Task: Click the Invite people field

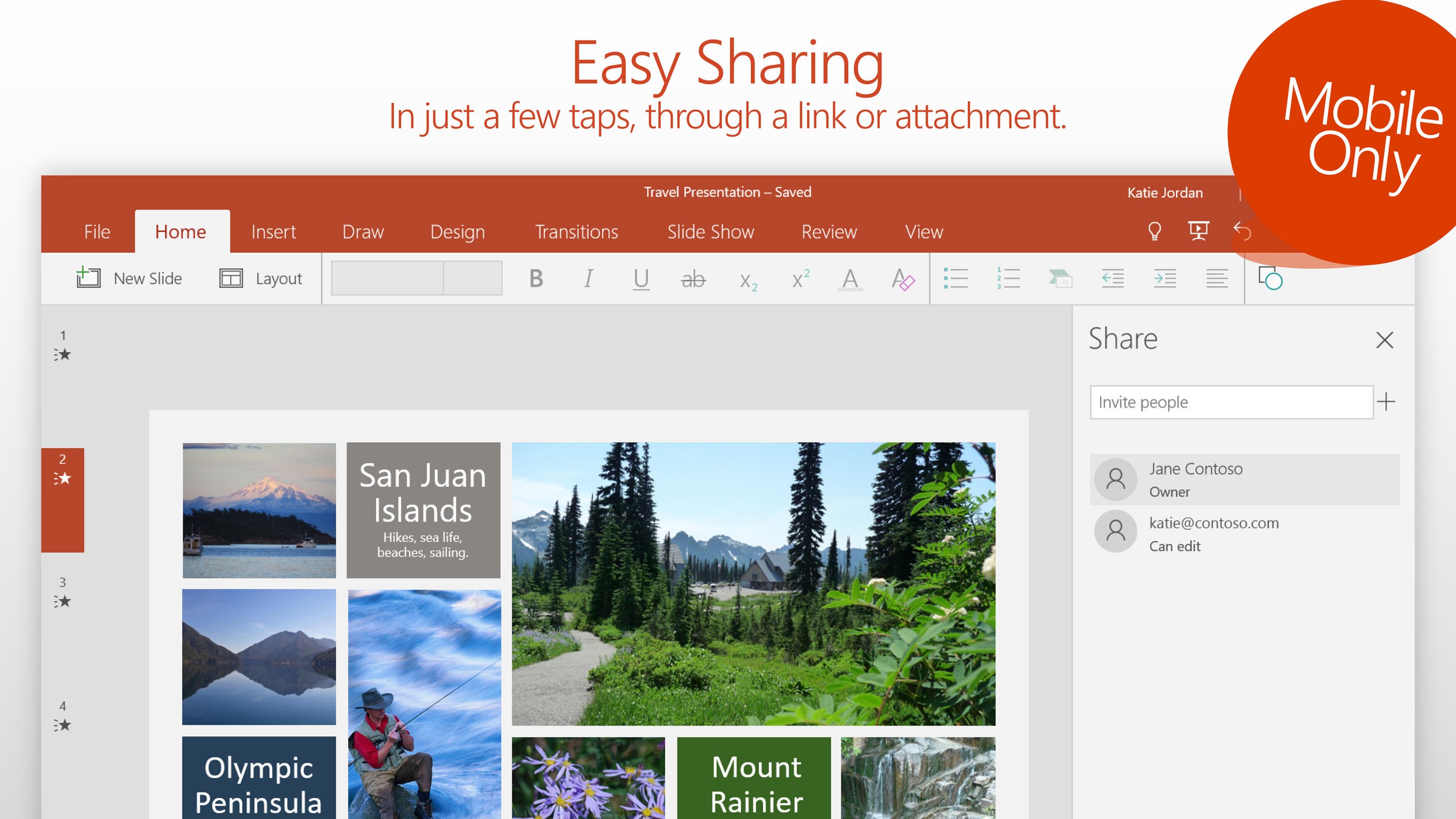Action: 1231,402
